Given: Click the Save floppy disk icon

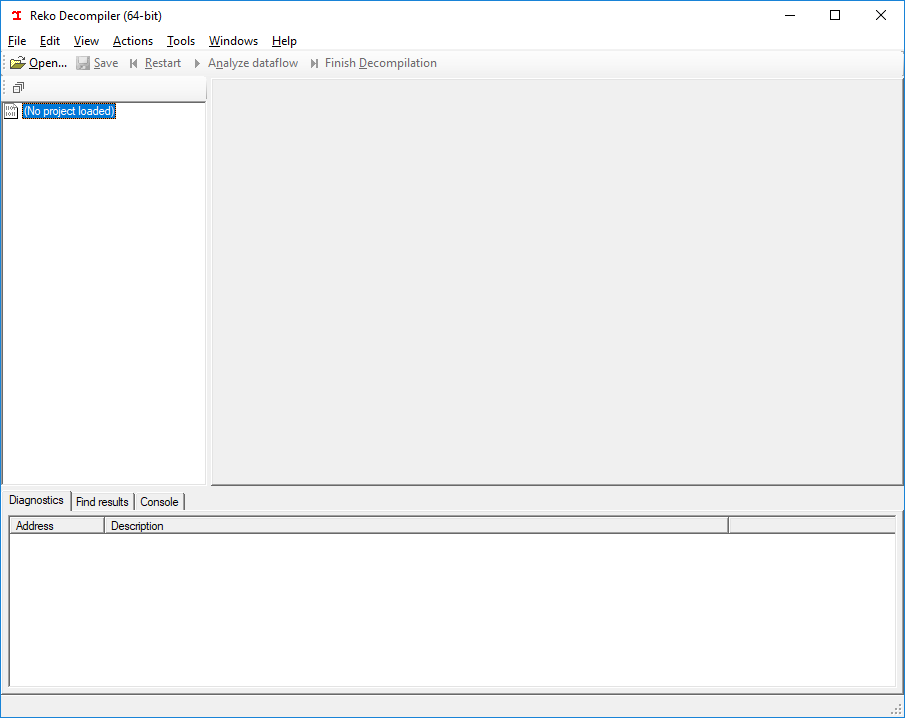Looking at the screenshot, I should click(x=83, y=63).
